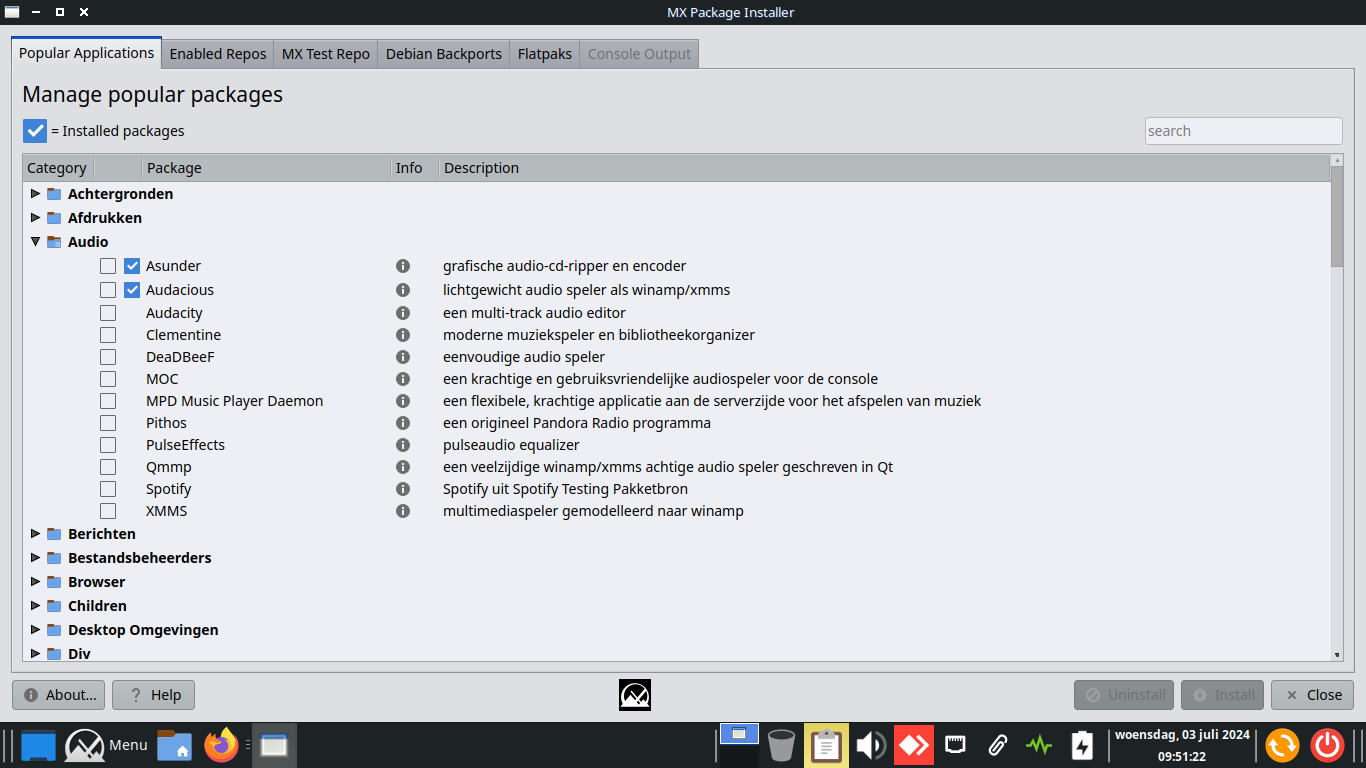
Task: Click the info icon for Audacity
Action: pyautogui.click(x=403, y=313)
